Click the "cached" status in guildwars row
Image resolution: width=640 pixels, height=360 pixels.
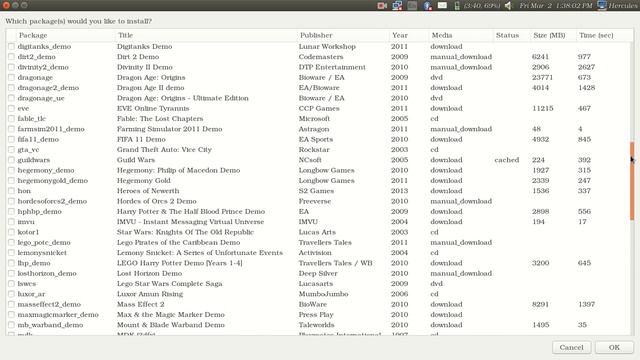point(507,160)
